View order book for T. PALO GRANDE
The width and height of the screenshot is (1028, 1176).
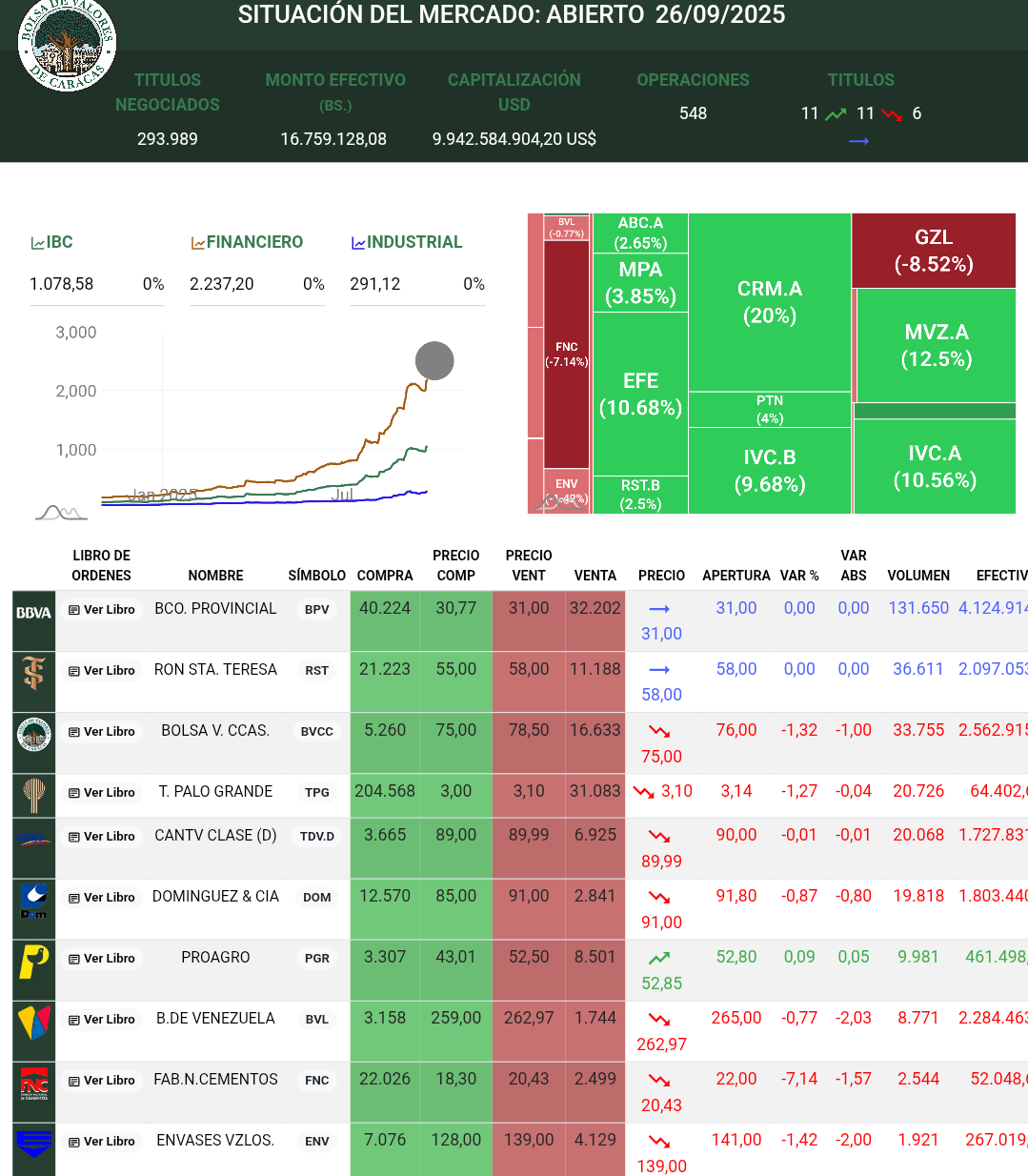(x=102, y=793)
